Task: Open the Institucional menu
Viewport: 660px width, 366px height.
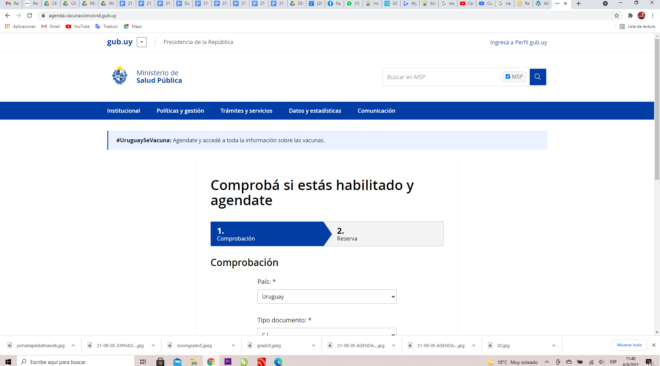Action: [x=123, y=111]
